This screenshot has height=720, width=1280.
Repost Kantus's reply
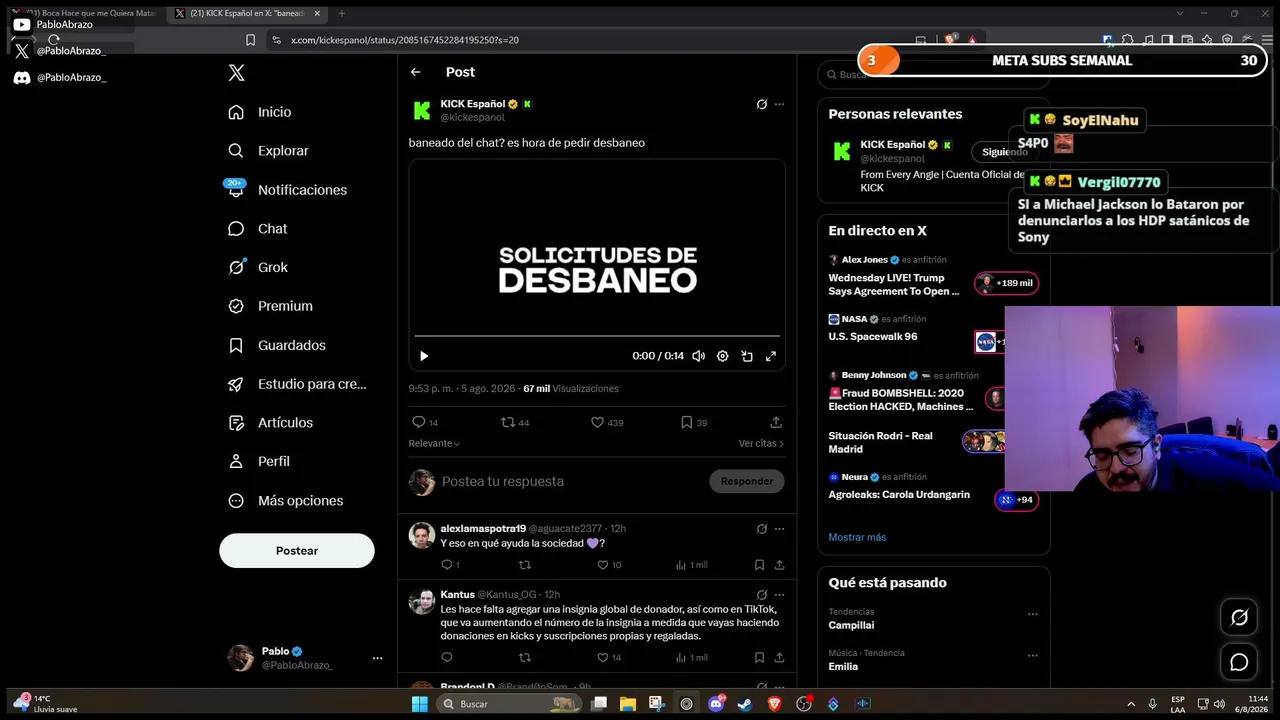pos(525,657)
